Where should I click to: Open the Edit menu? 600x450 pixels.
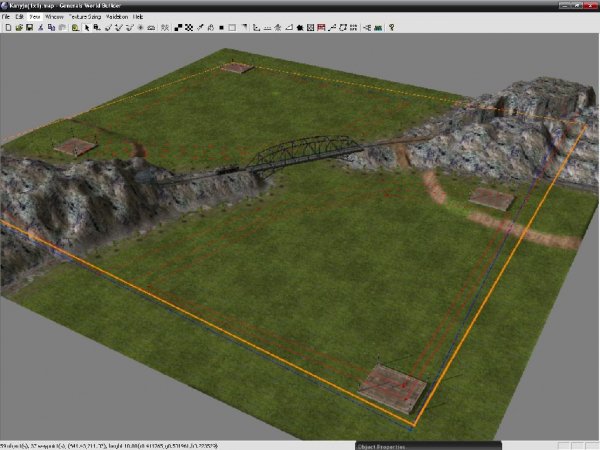[x=19, y=17]
